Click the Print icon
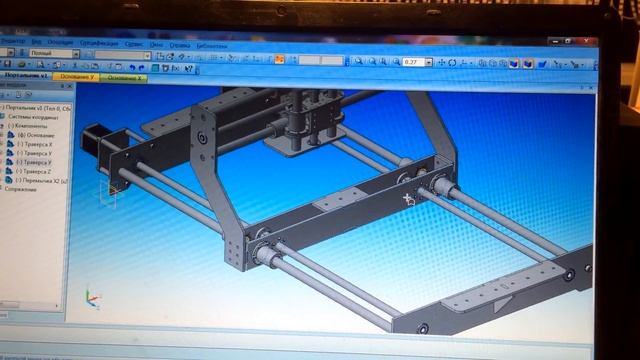This screenshot has width=640, height=360. click(22, 64)
